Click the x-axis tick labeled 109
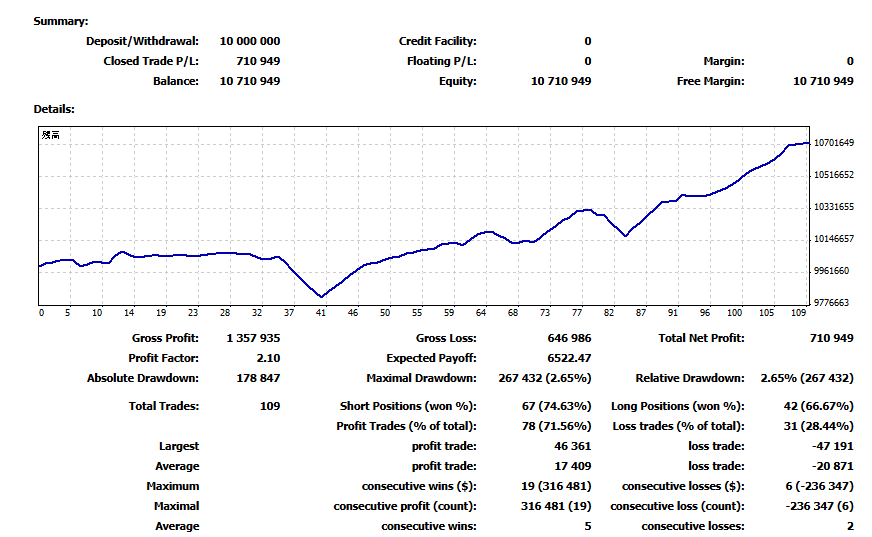This screenshot has height=537, width=872. click(x=797, y=312)
